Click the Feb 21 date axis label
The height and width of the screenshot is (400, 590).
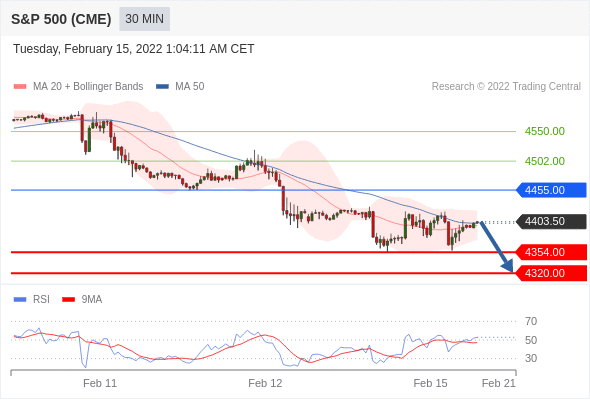[x=499, y=383]
